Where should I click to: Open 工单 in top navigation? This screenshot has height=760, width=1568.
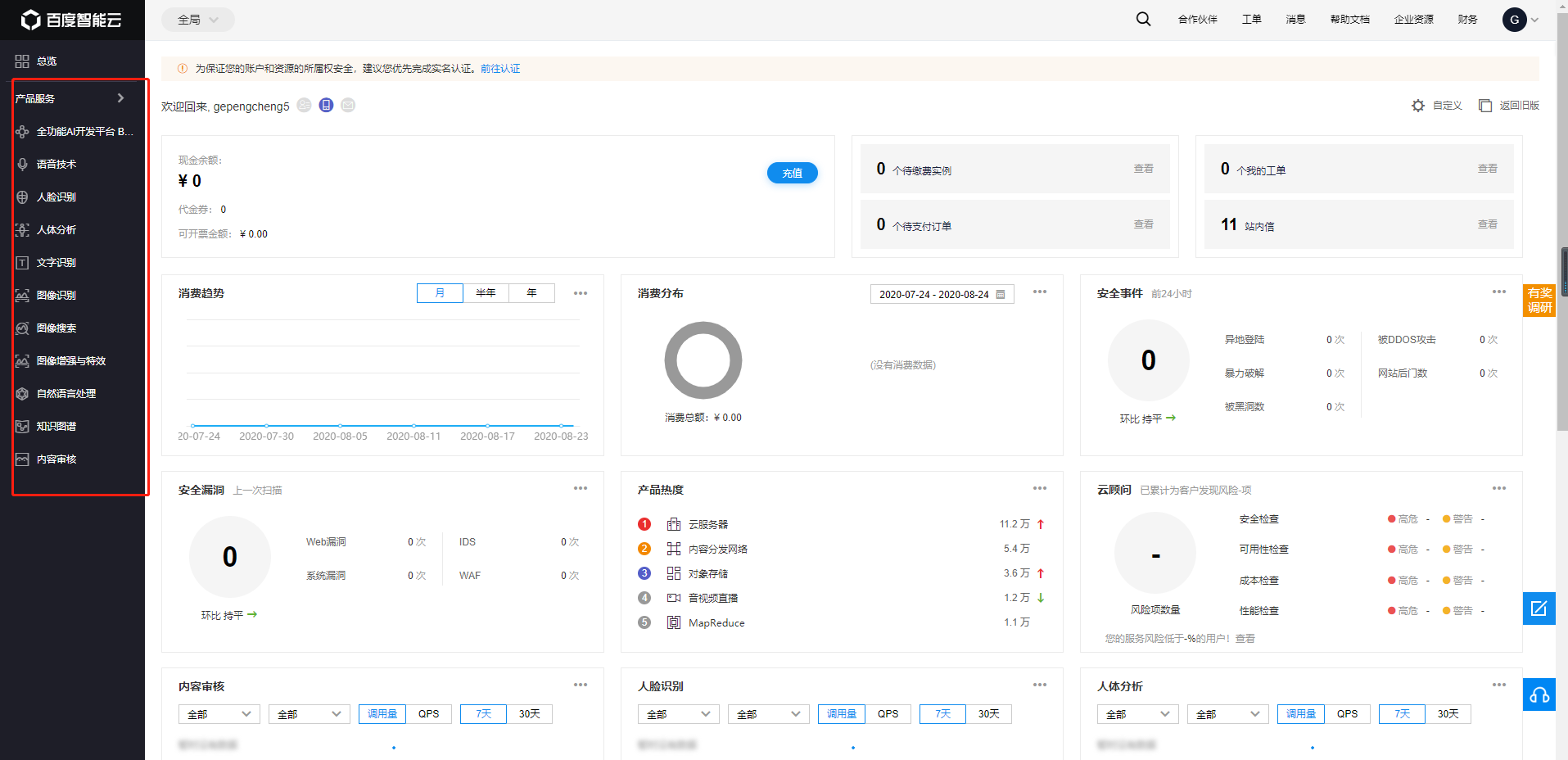1252,20
